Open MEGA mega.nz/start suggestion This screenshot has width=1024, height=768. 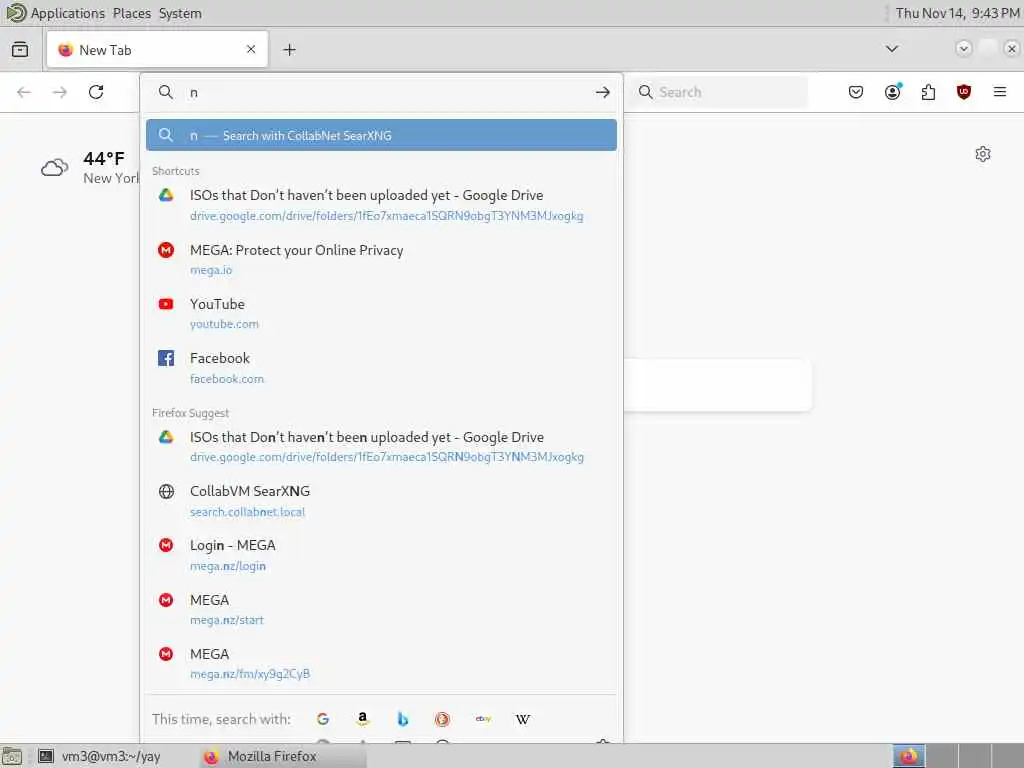click(381, 609)
